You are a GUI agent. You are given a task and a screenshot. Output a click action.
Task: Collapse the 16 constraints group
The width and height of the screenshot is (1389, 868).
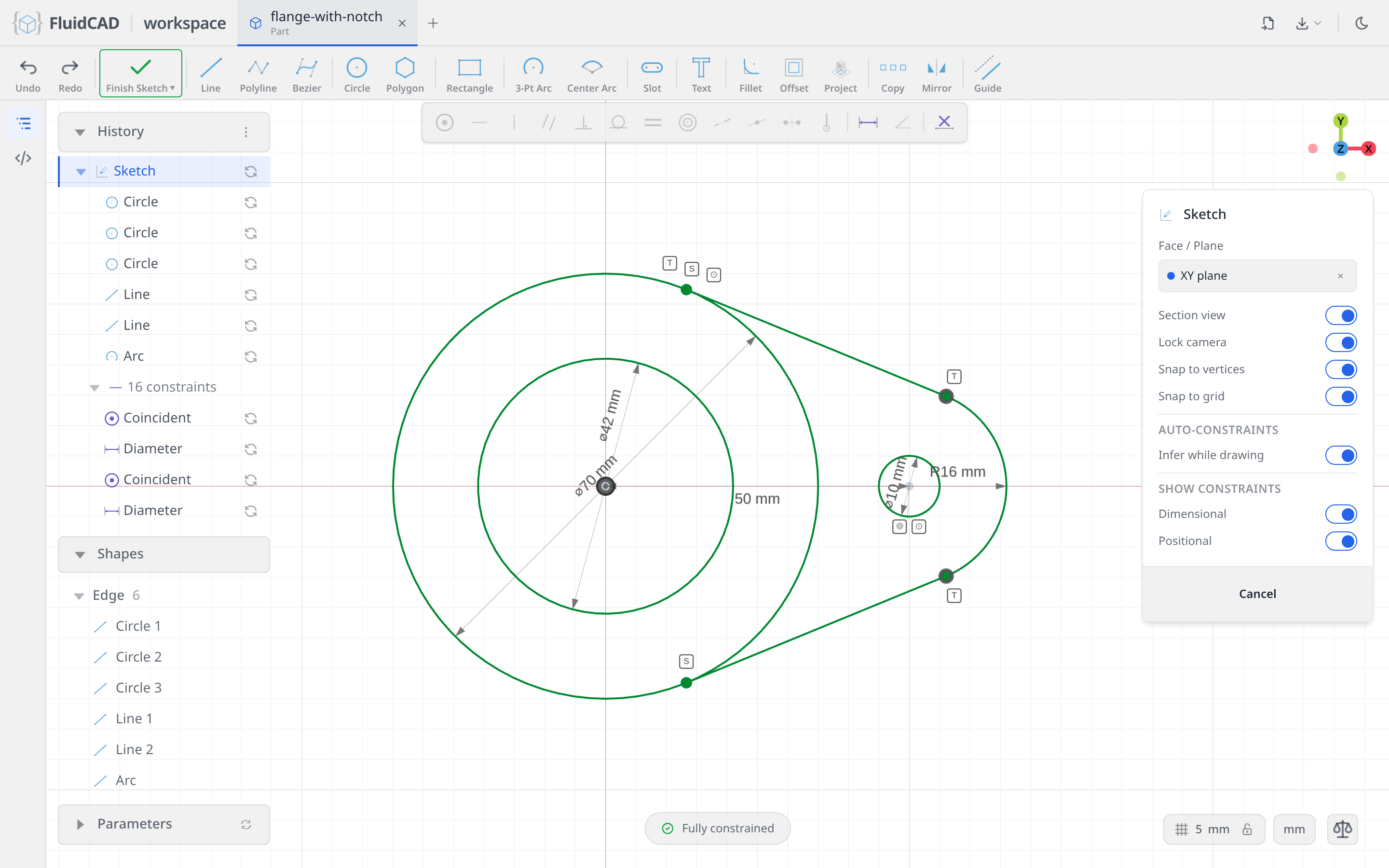[95, 388]
